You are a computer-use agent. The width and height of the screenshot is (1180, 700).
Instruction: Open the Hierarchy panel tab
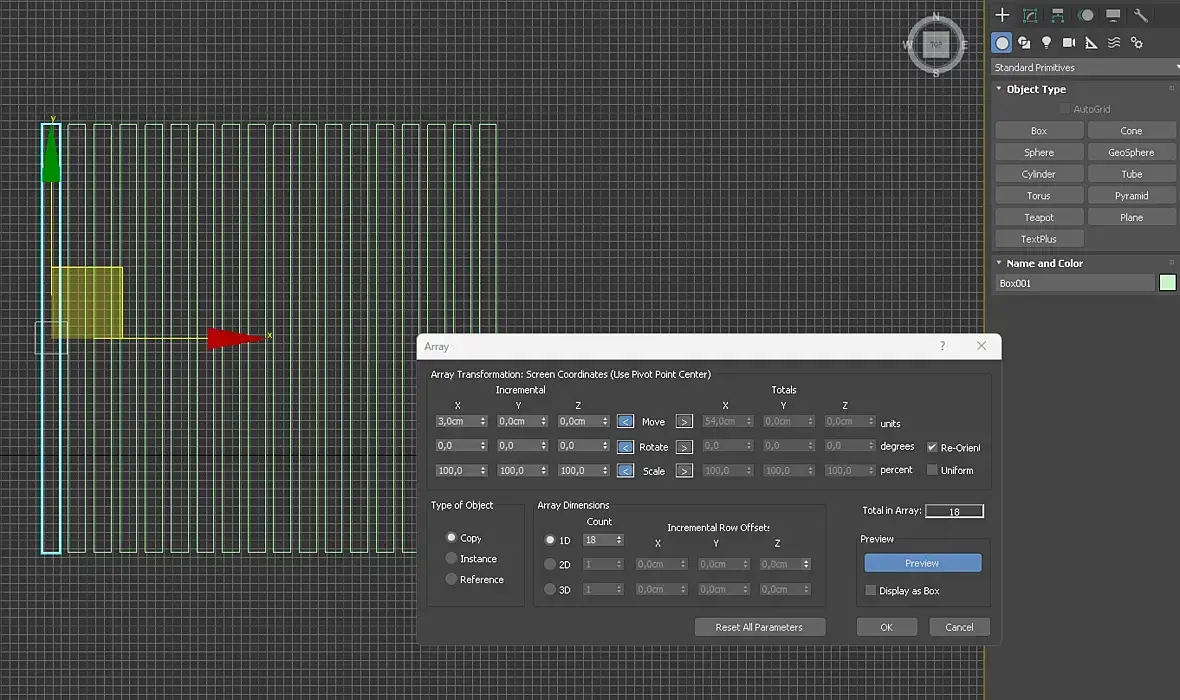tap(1057, 15)
